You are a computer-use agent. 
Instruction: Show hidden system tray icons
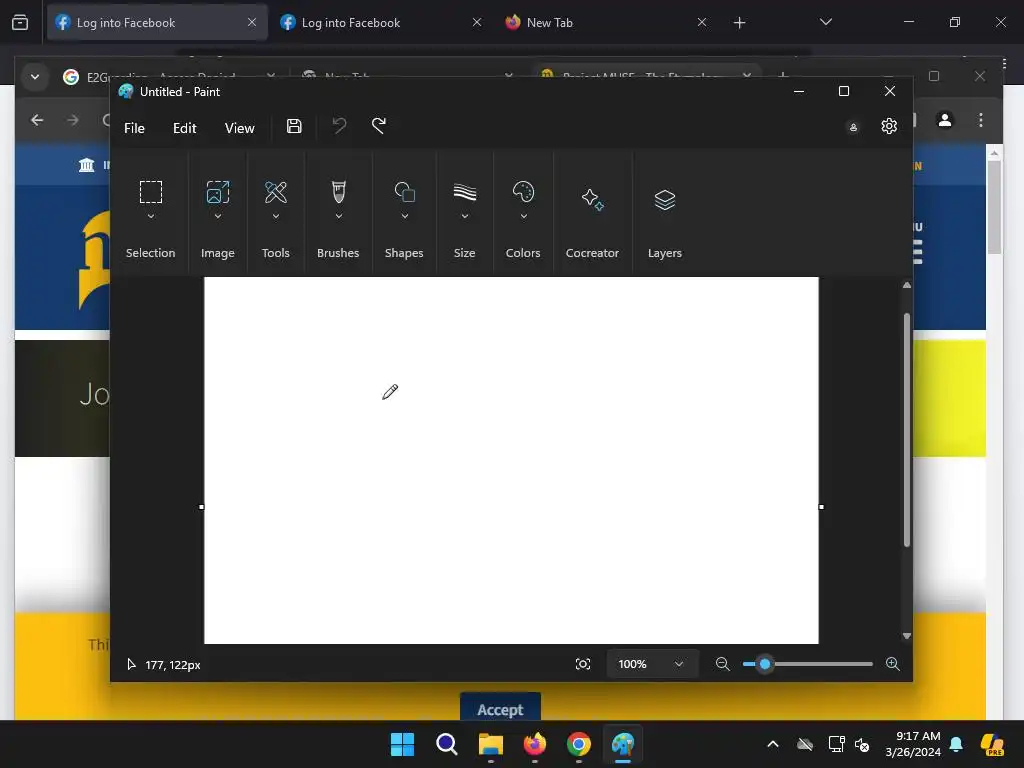[x=773, y=744]
